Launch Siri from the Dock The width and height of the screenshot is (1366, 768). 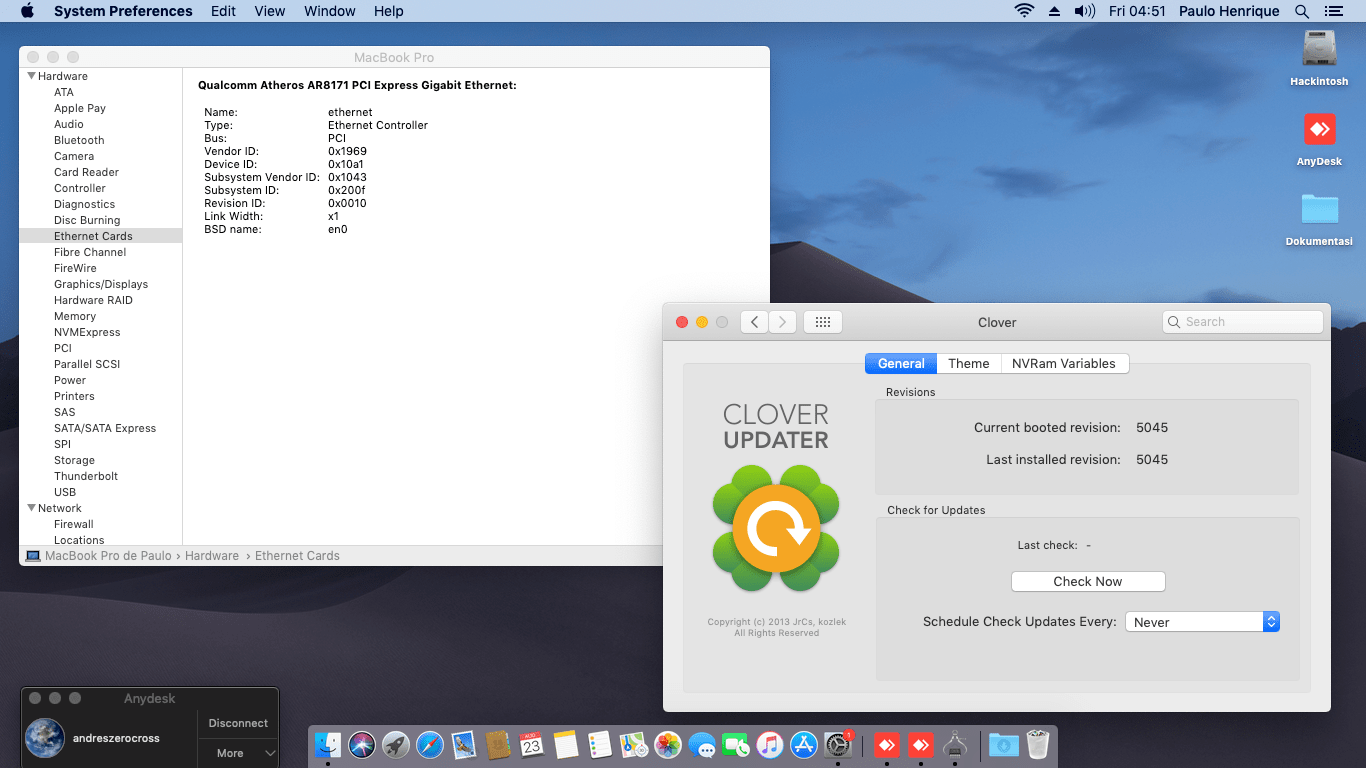[x=362, y=744]
